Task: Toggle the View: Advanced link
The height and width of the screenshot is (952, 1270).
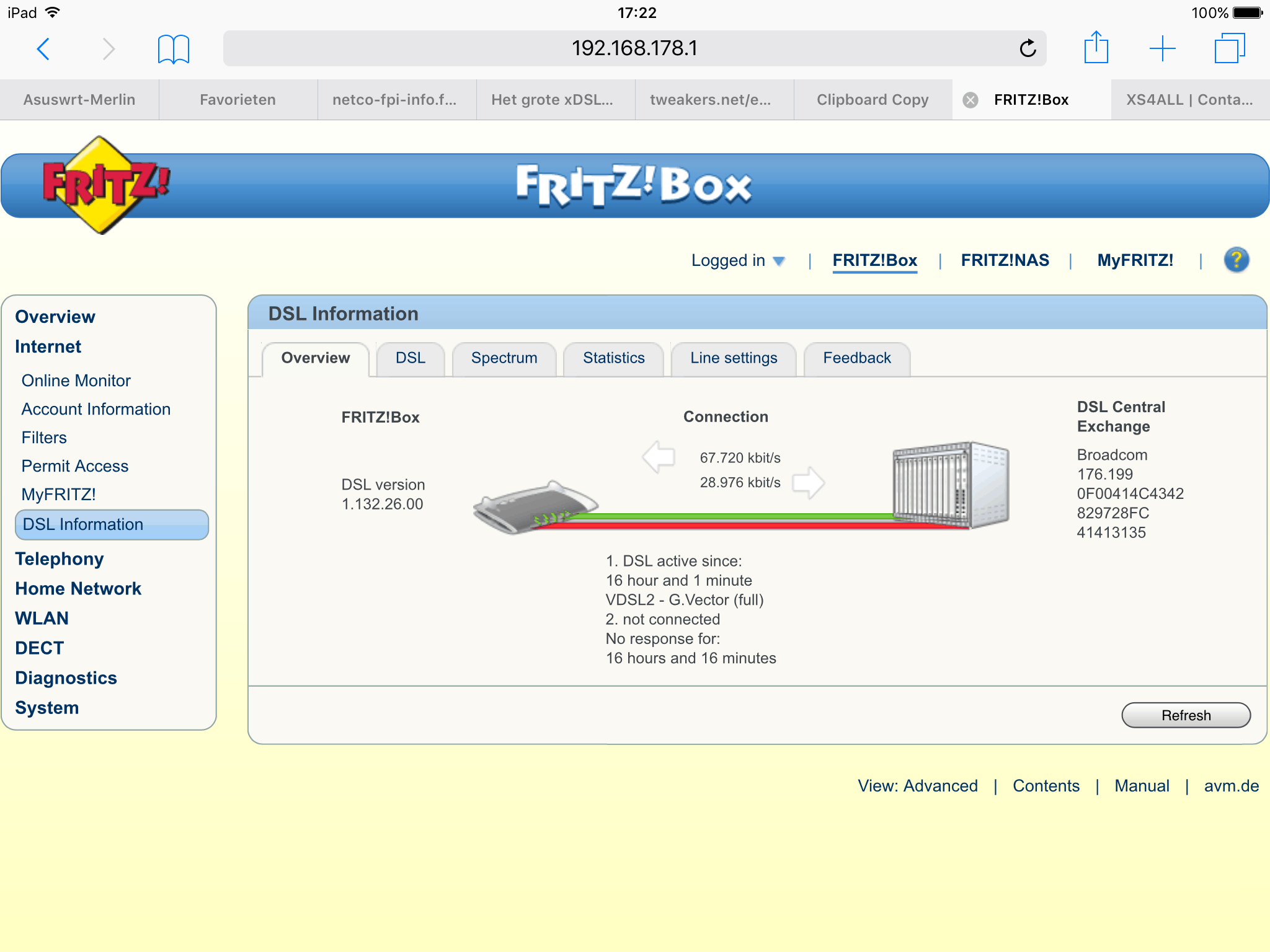Action: (x=917, y=786)
